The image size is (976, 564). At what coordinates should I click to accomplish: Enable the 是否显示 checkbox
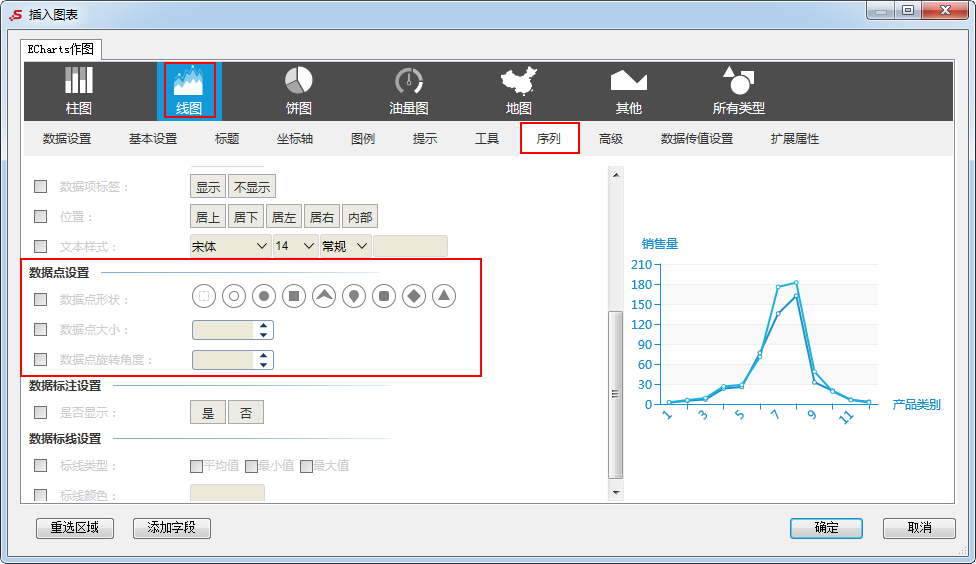coord(40,412)
